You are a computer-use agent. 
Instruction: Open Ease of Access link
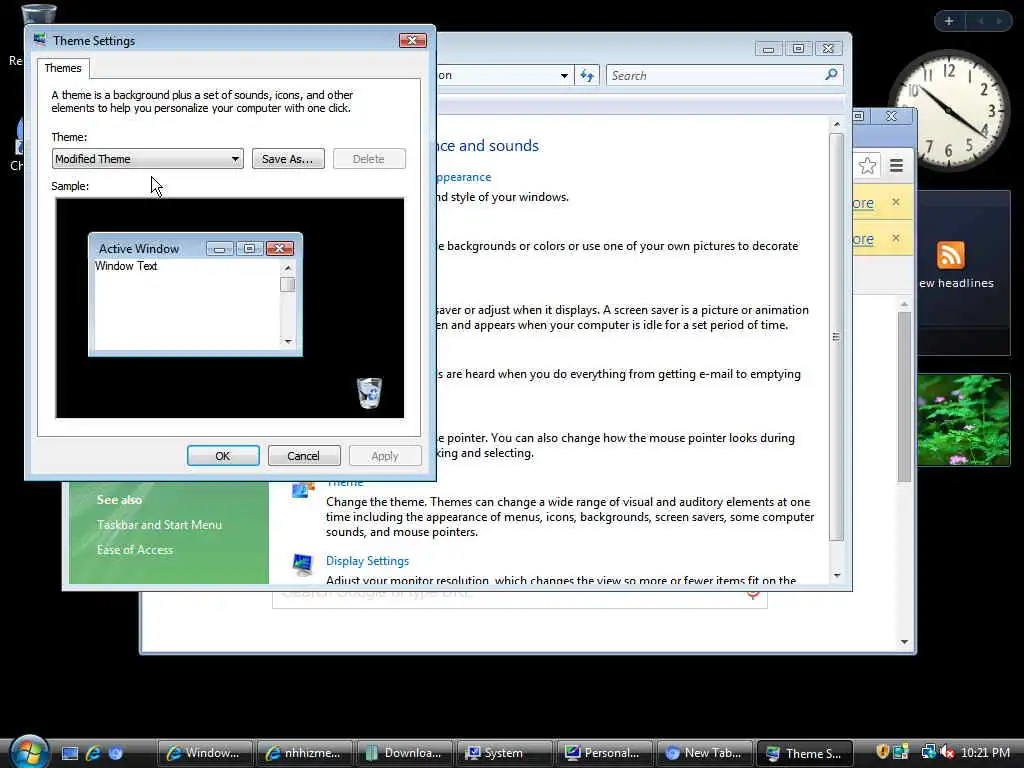(135, 550)
